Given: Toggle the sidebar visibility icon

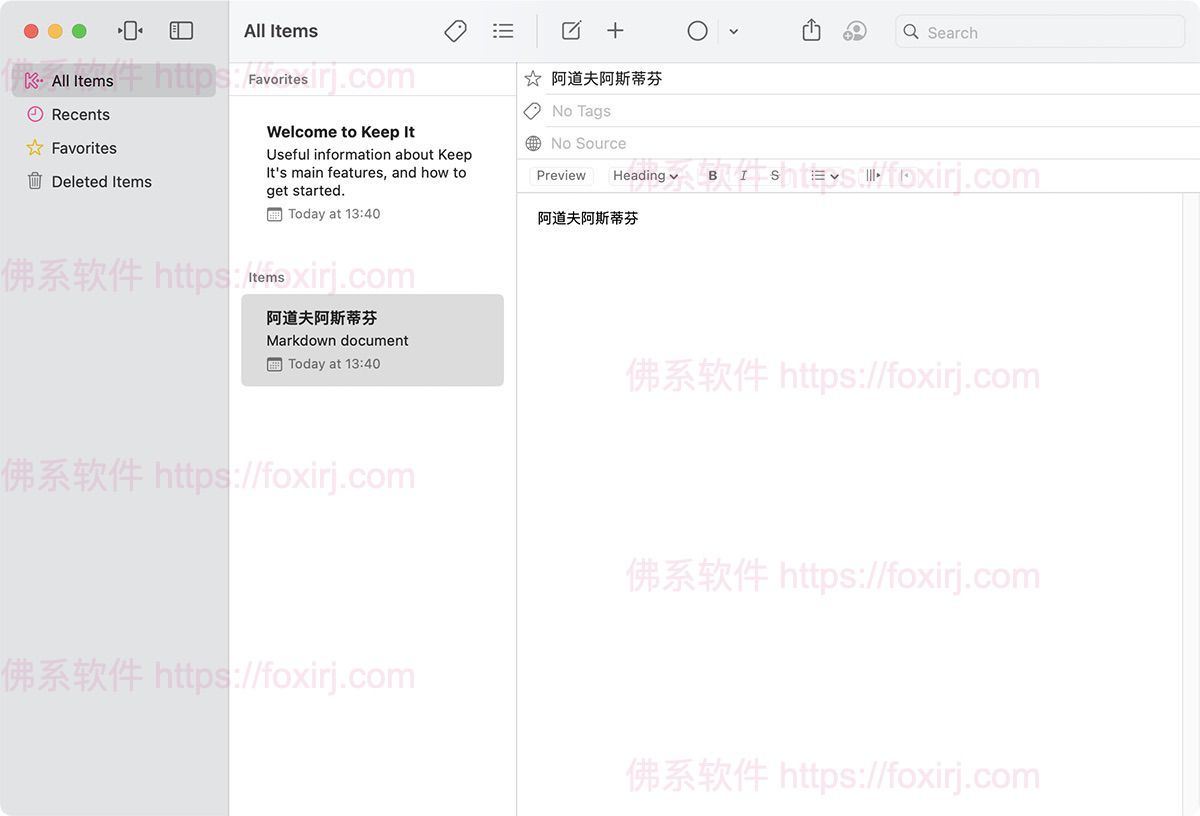Looking at the screenshot, I should [x=181, y=30].
